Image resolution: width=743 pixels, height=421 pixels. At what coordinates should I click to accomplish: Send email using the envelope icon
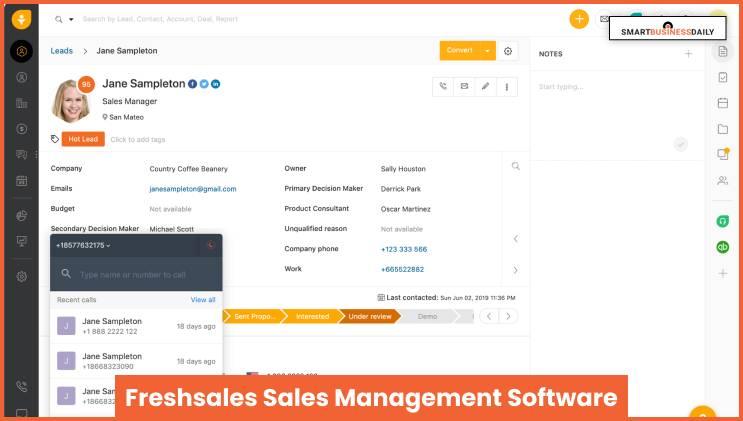pyautogui.click(x=464, y=86)
